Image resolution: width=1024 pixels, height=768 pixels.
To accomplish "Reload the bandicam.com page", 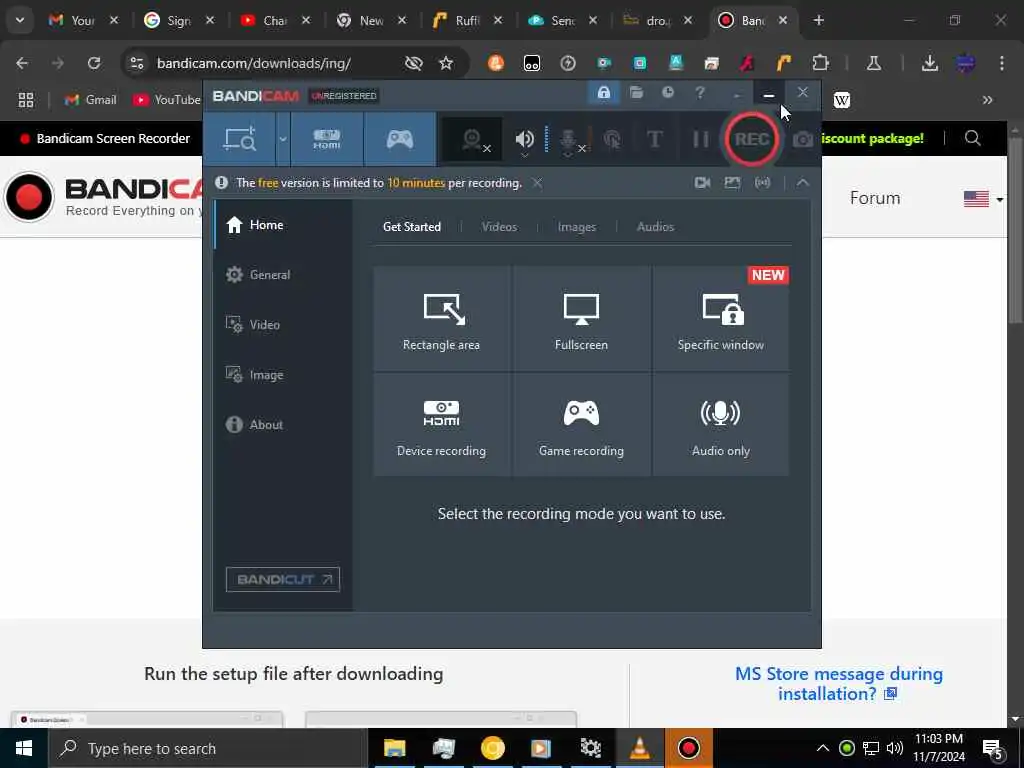I will [94, 63].
